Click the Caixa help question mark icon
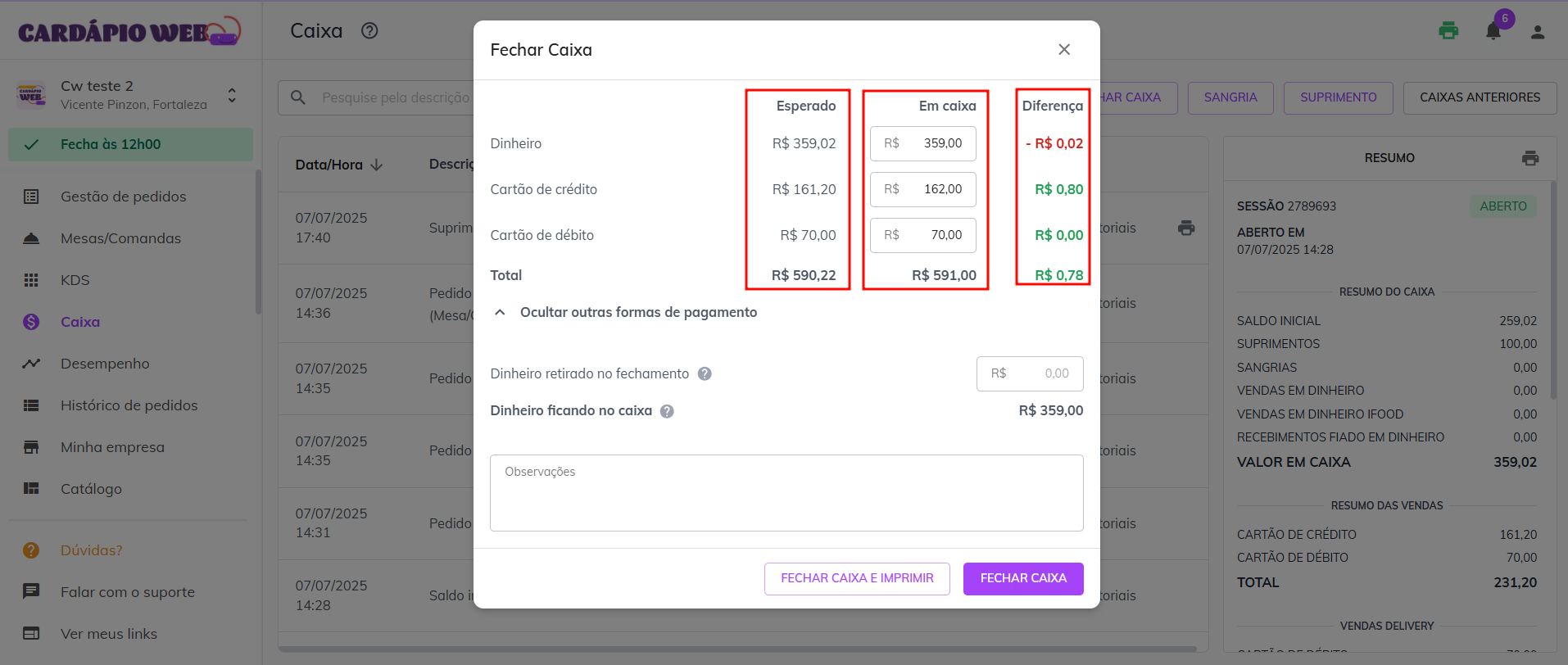This screenshot has height=665, width=1568. point(369,31)
